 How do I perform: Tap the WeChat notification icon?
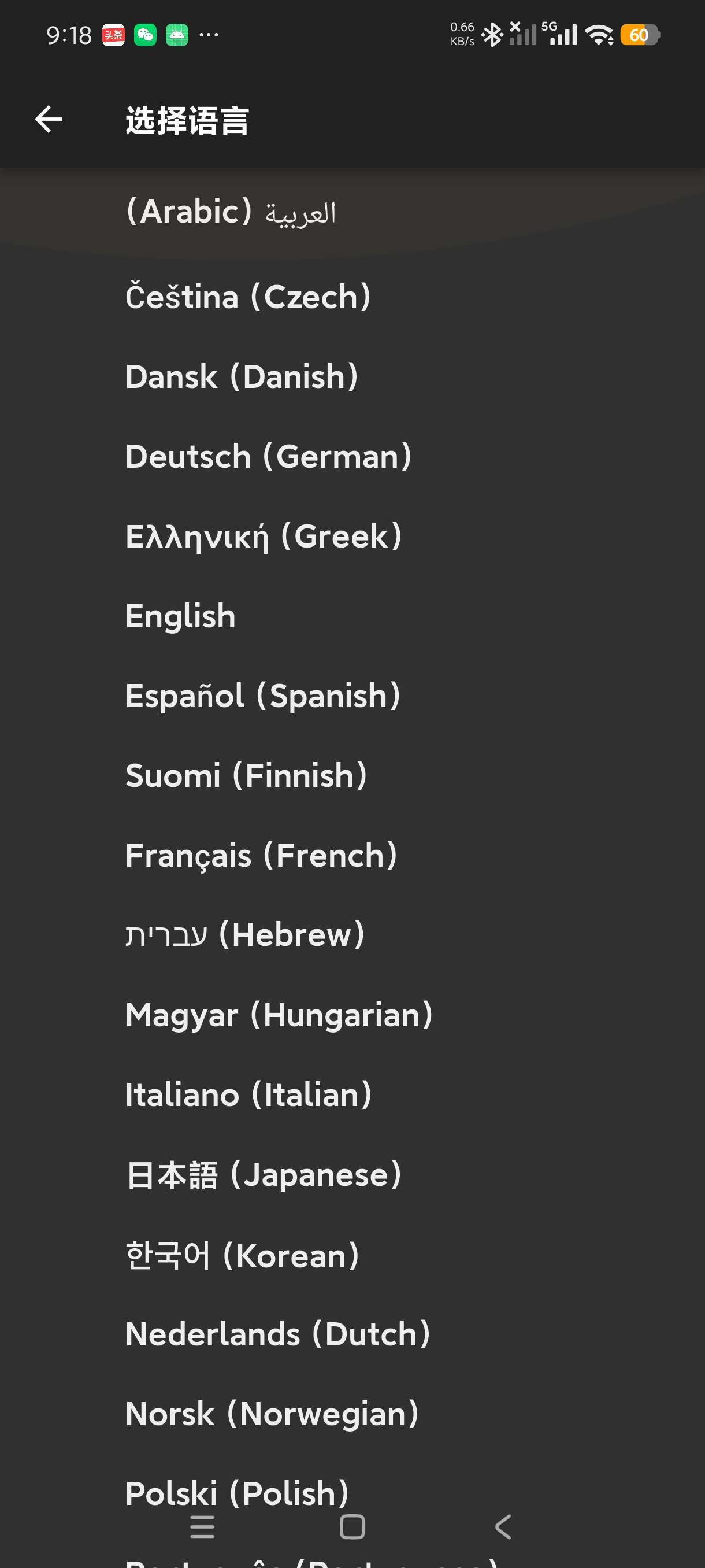point(145,35)
